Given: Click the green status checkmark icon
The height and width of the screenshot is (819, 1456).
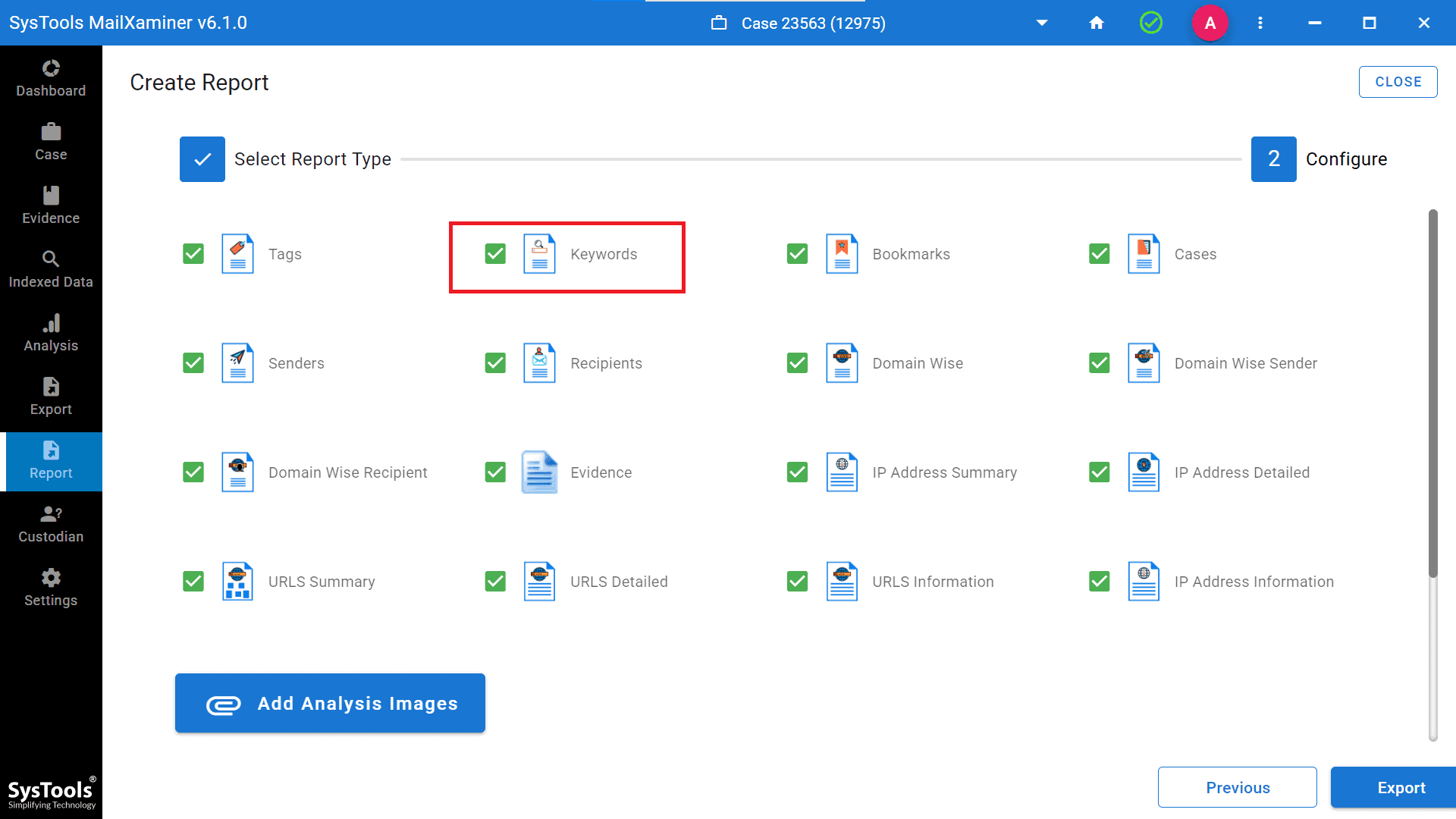Looking at the screenshot, I should click(x=1151, y=23).
